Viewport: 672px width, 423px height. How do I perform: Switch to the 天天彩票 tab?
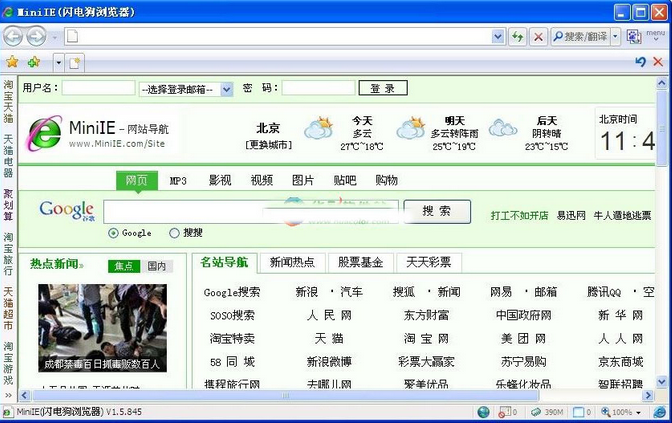click(x=429, y=262)
